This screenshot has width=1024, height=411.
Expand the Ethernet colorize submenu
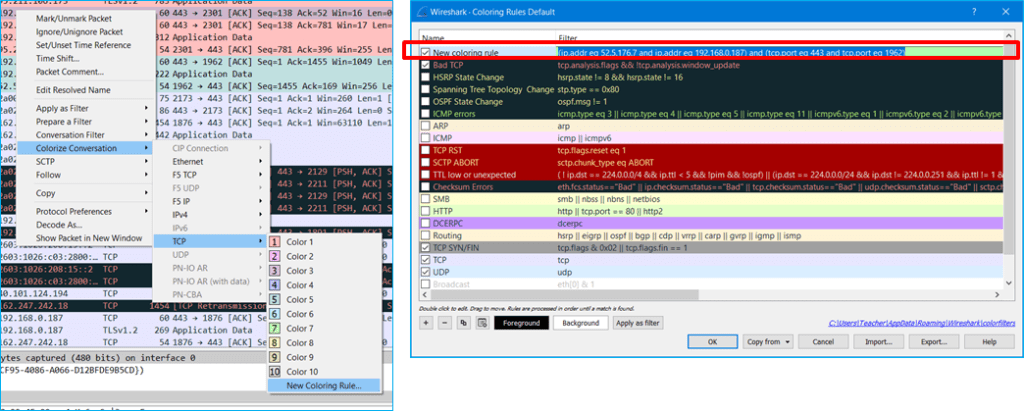(x=212, y=161)
